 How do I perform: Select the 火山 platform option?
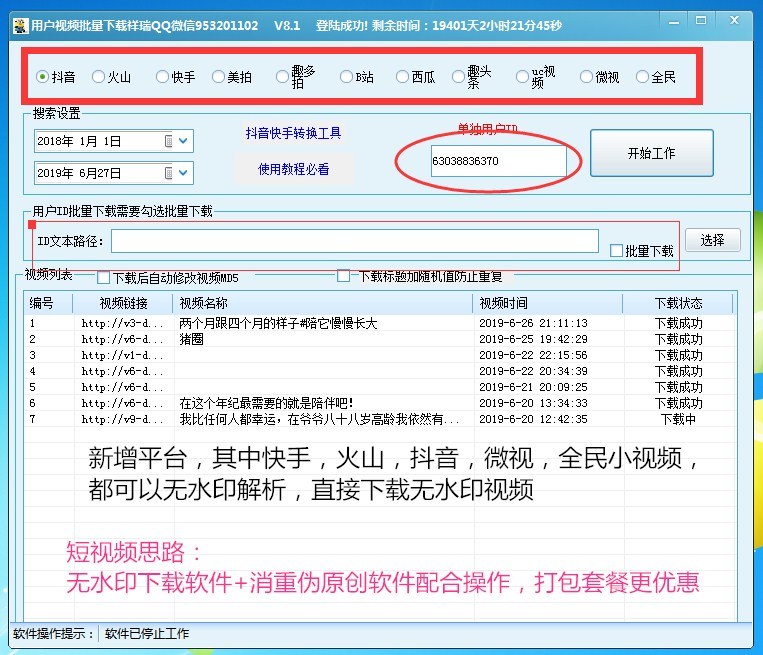tap(98, 77)
